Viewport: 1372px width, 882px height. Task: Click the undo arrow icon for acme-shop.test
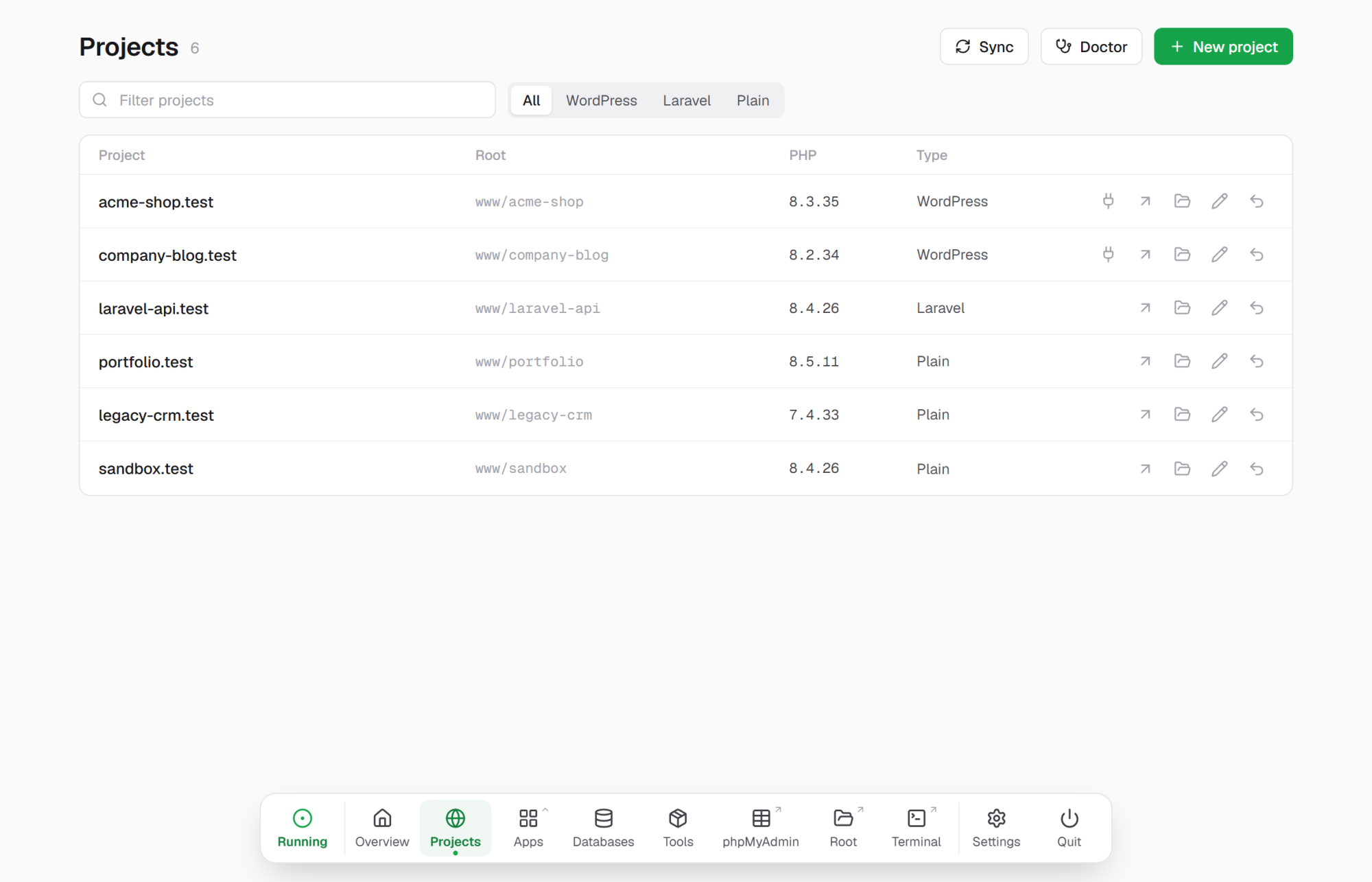[x=1256, y=201]
